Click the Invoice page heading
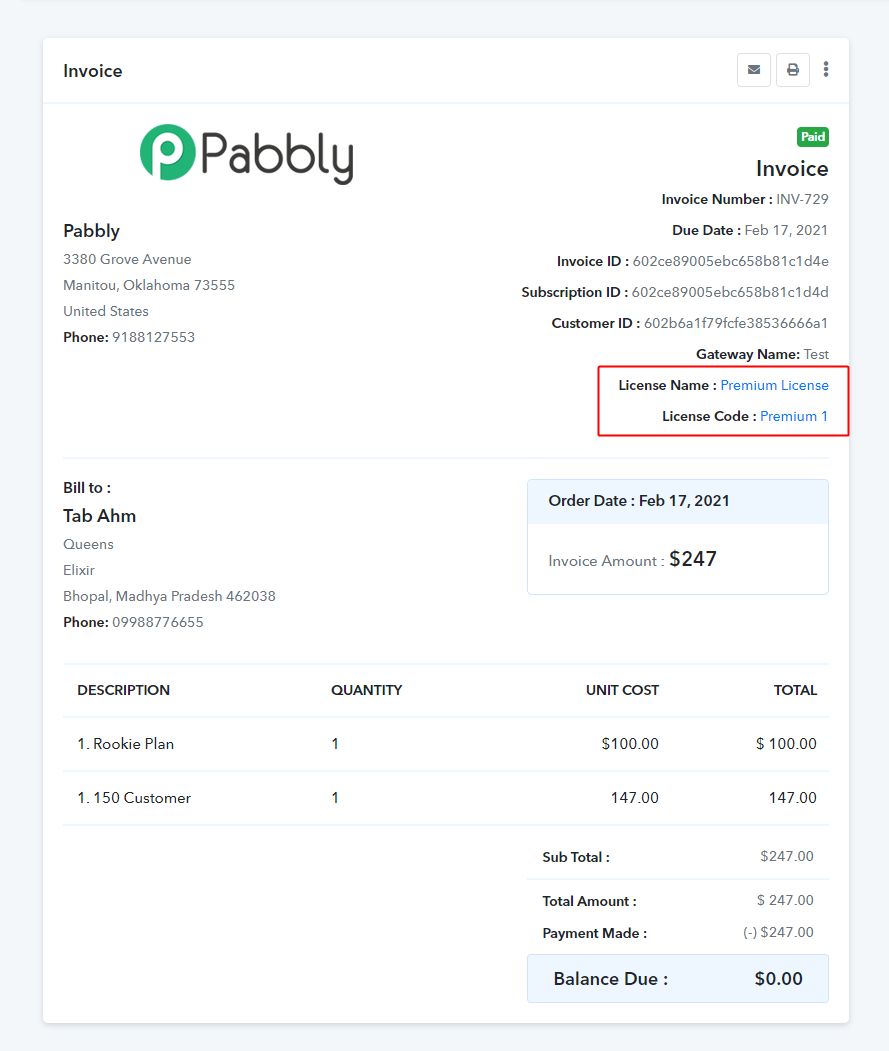The width and height of the screenshot is (889, 1051). point(93,71)
